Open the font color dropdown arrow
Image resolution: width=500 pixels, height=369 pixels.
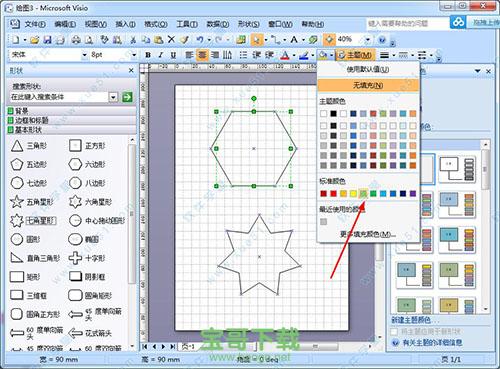[294, 55]
